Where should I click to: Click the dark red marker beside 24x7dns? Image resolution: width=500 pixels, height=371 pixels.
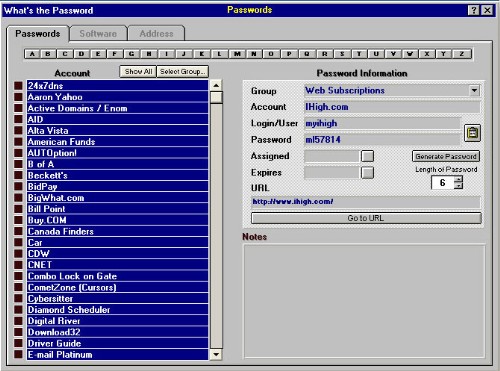pos(18,86)
